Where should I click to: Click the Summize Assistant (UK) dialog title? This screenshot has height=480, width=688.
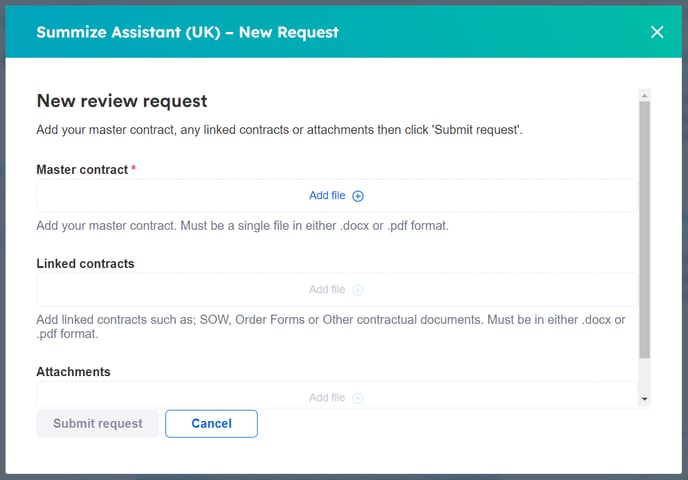click(x=187, y=32)
